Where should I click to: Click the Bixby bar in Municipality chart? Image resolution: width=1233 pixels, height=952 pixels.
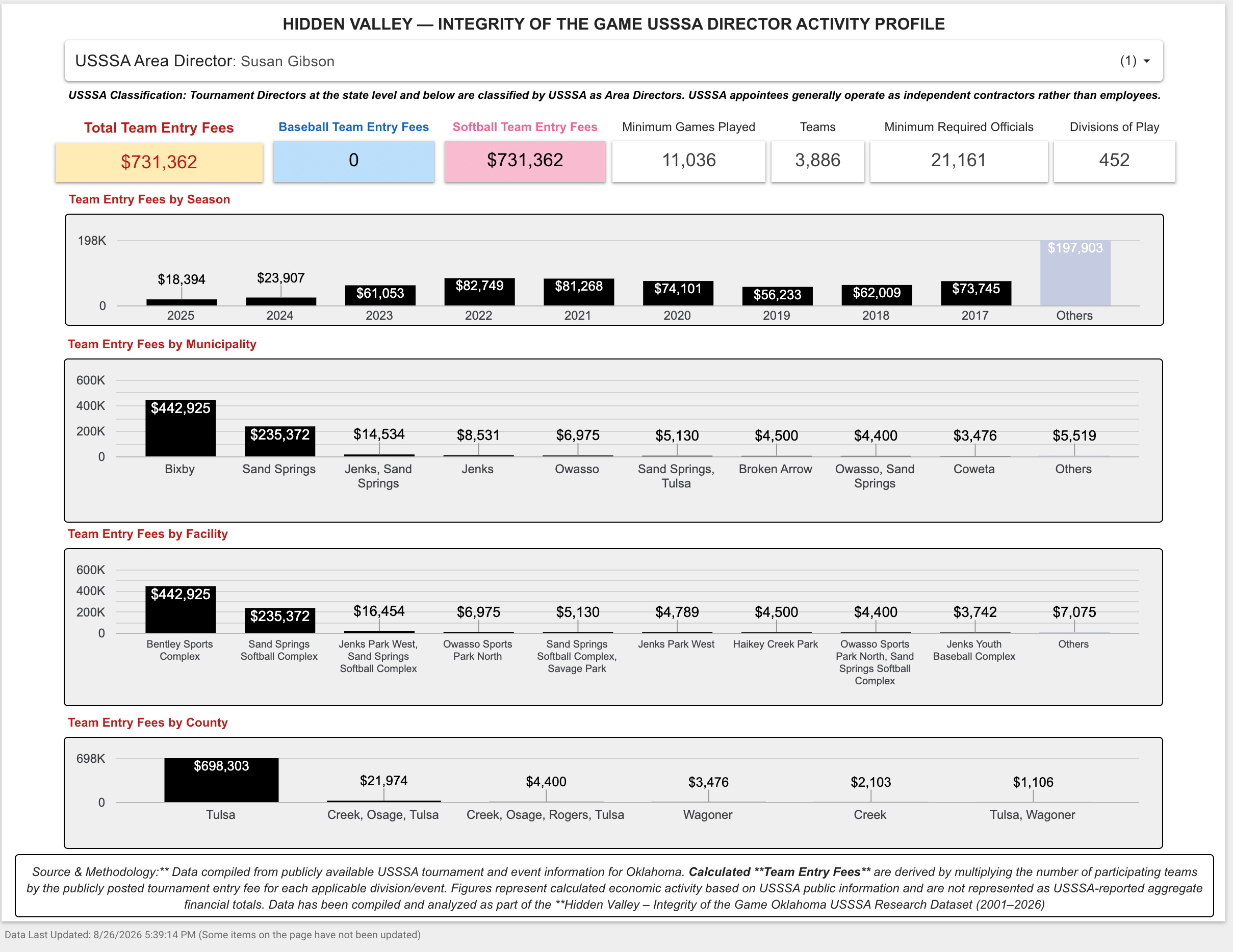[181, 428]
